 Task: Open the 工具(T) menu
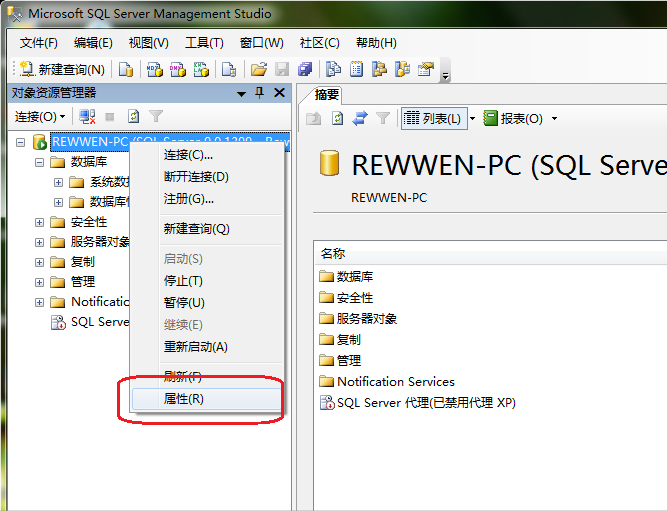point(204,43)
